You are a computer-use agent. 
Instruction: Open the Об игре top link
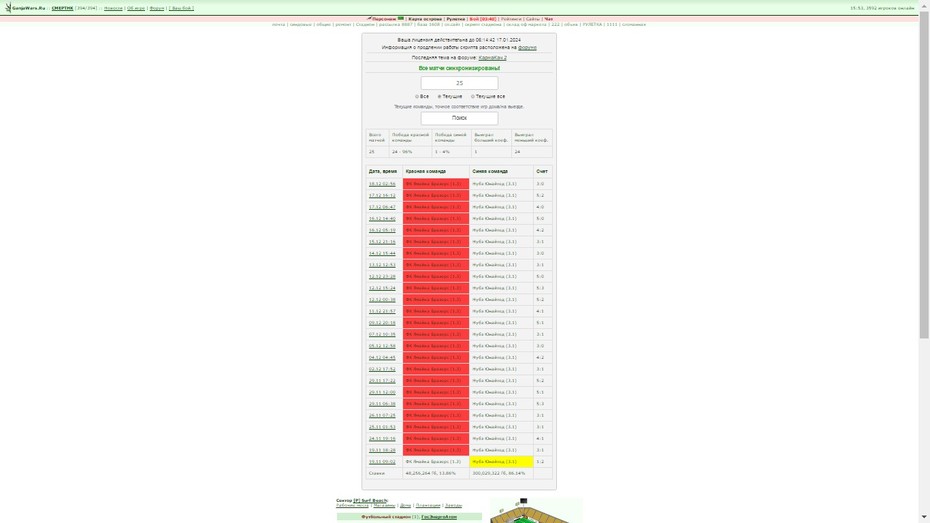click(136, 8)
